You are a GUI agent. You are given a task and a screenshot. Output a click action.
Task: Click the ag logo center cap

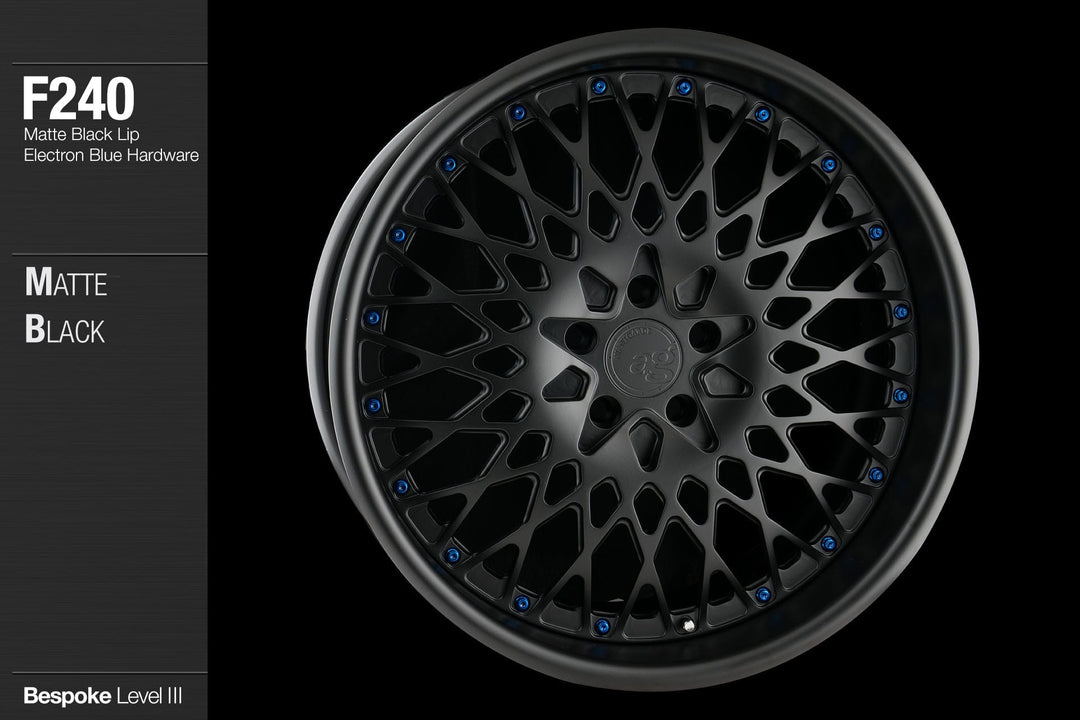point(640,358)
